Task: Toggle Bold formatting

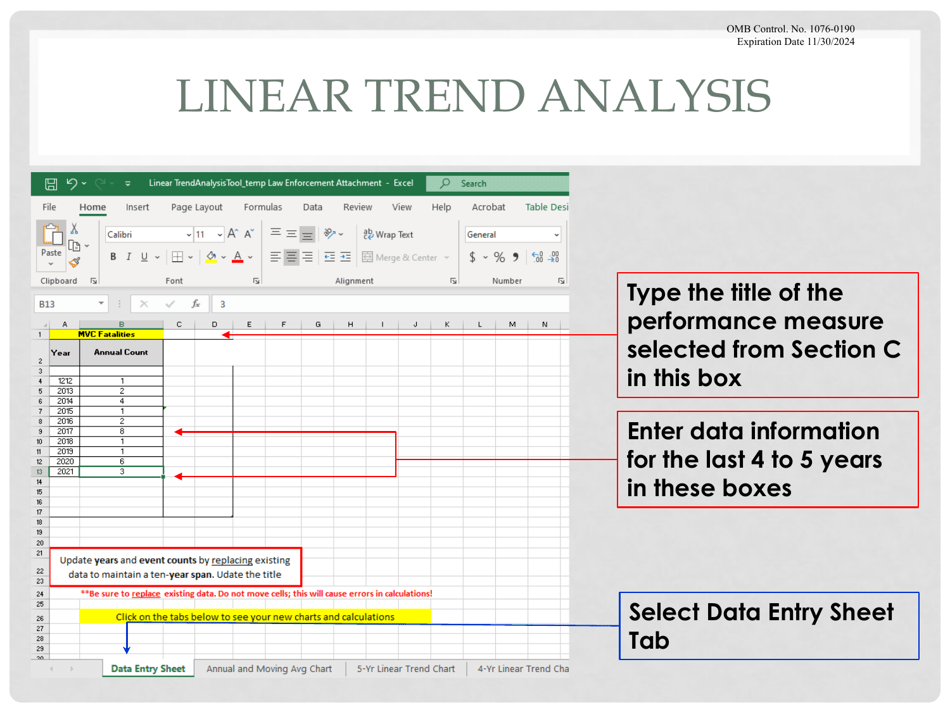Action: [x=113, y=258]
